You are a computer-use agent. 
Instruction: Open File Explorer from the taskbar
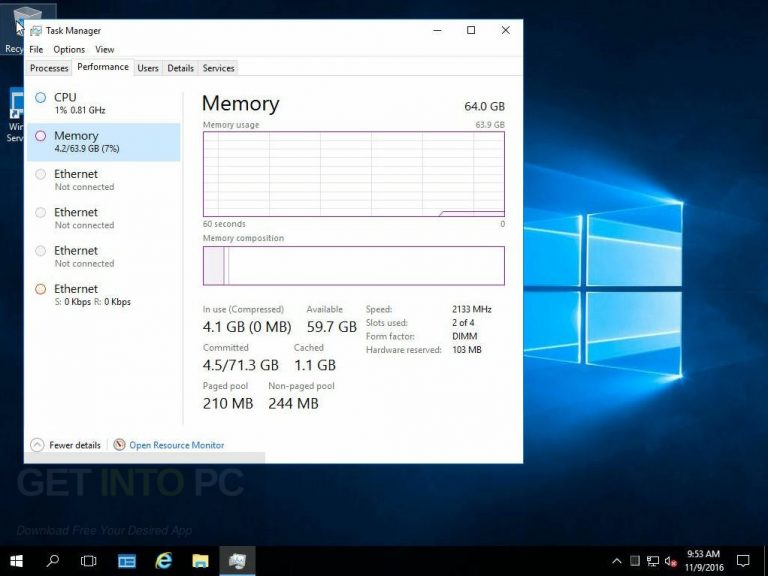(x=200, y=561)
